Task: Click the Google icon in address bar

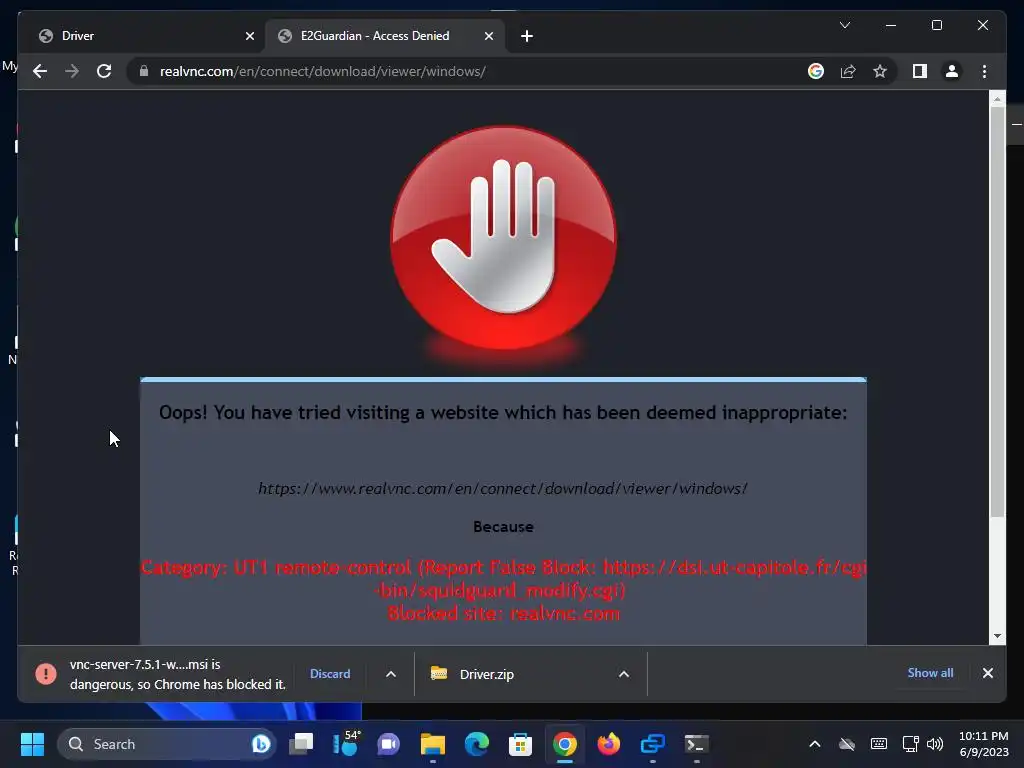Action: coord(816,71)
